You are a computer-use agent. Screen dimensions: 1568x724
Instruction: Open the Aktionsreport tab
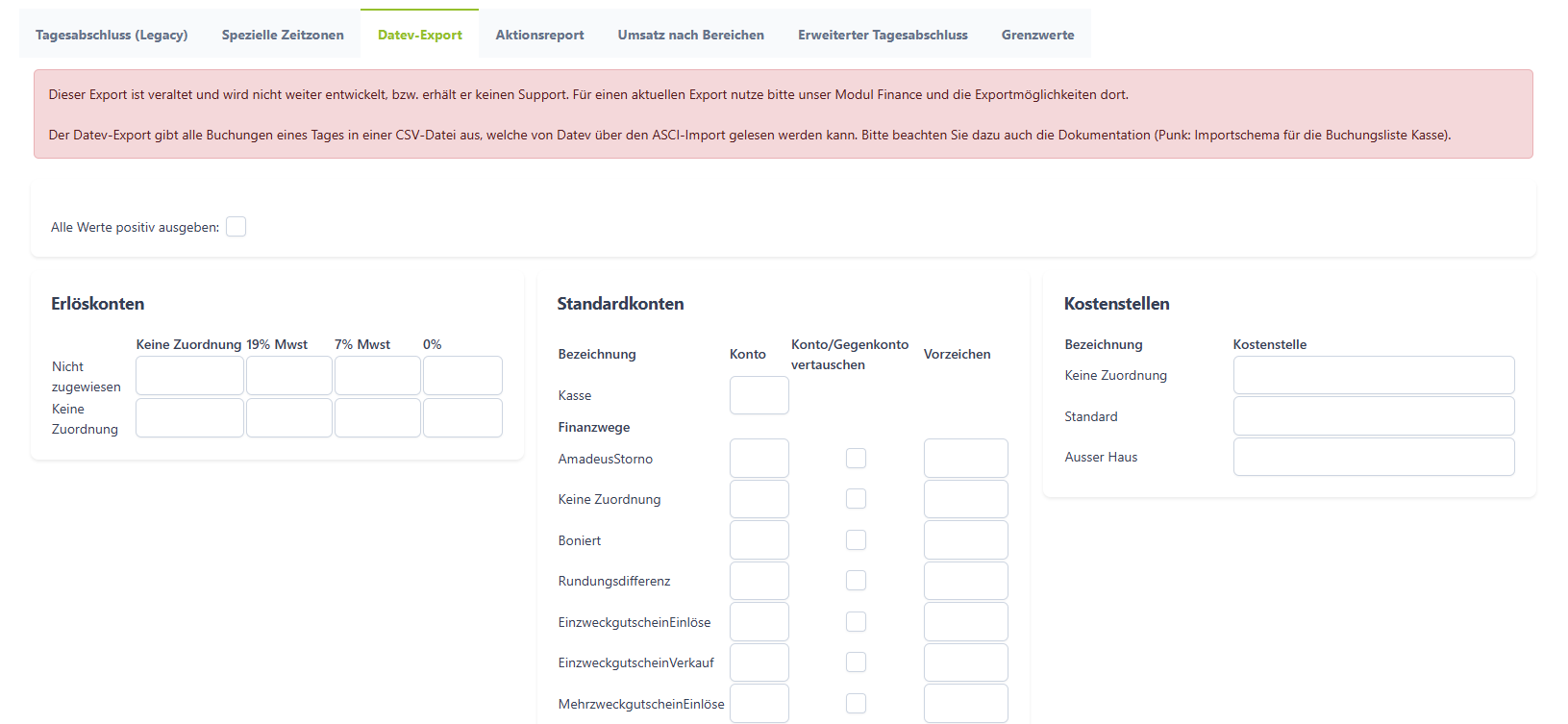coord(539,35)
